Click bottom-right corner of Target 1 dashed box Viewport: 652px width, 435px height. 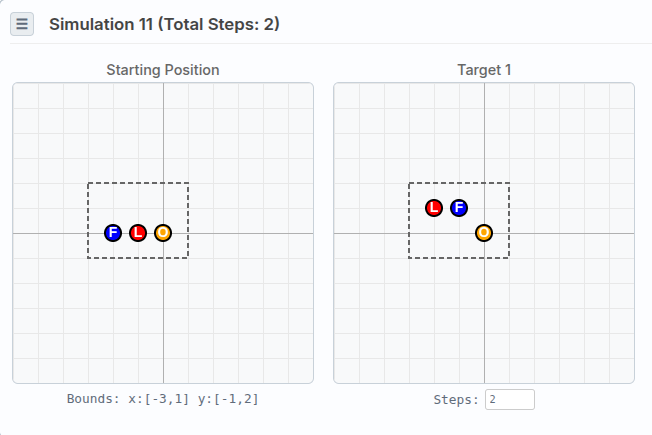(x=509, y=258)
